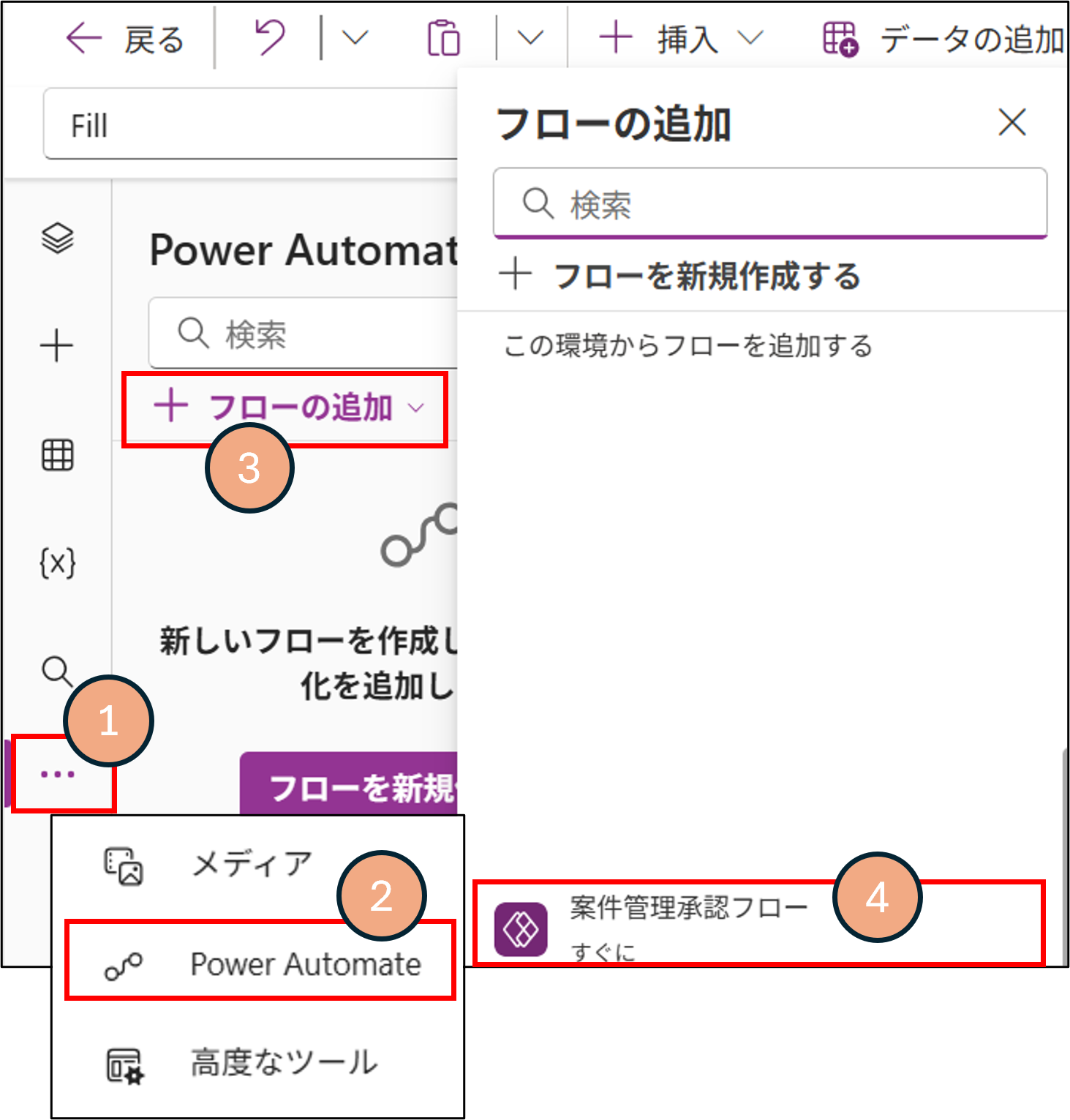This screenshot has width=1070, height=1120.
Task: Click the Paste clipboard icon
Action: pyautogui.click(x=443, y=38)
